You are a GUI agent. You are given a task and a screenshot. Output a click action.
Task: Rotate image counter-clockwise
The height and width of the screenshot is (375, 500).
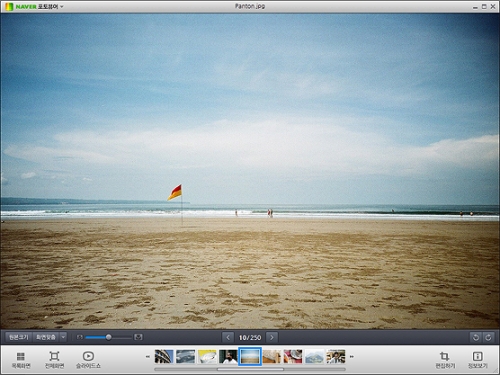click(x=476, y=337)
